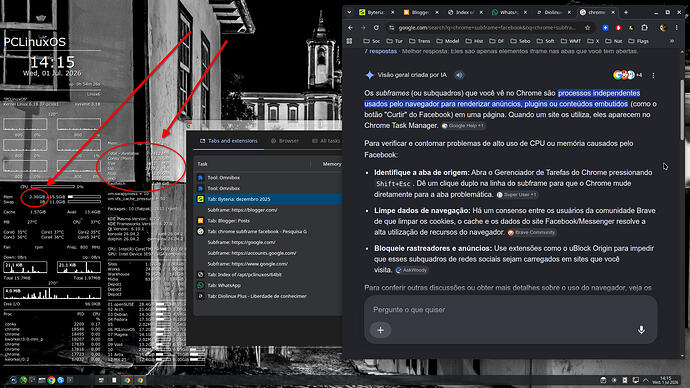
Task: Add attachment with the plus button
Action: 381,330
